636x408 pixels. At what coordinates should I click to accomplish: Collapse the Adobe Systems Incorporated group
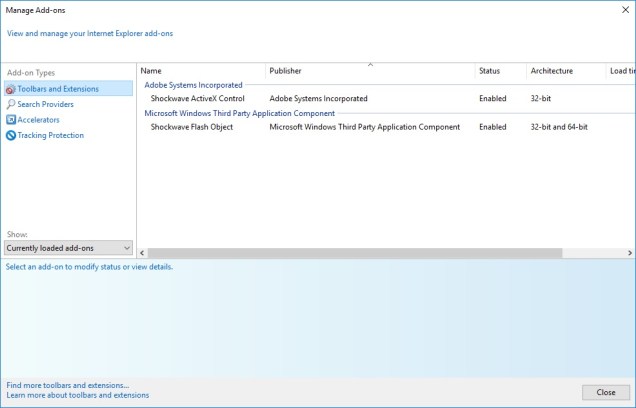[194, 85]
